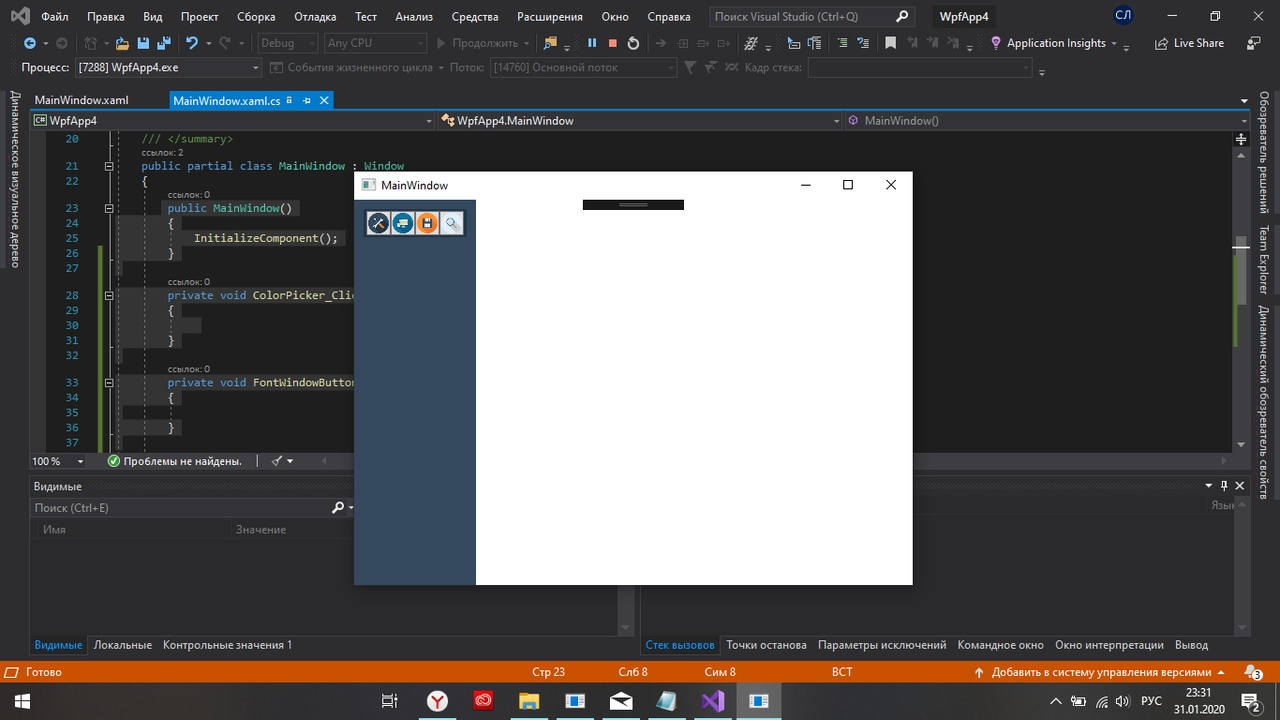Open the thread dropdown showing Основной поток

click(x=584, y=67)
